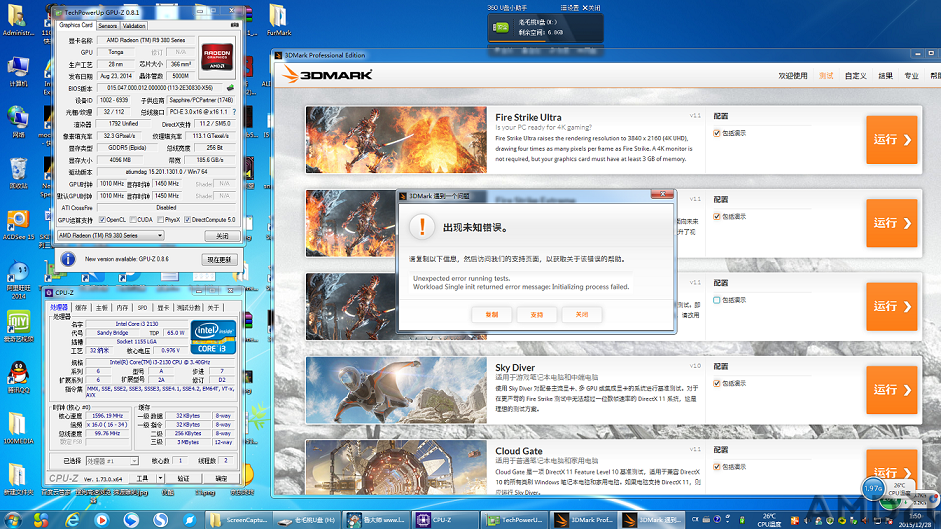Toggle OpenCL checkbox in GPU-Z
The width and height of the screenshot is (941, 529).
pos(102,220)
